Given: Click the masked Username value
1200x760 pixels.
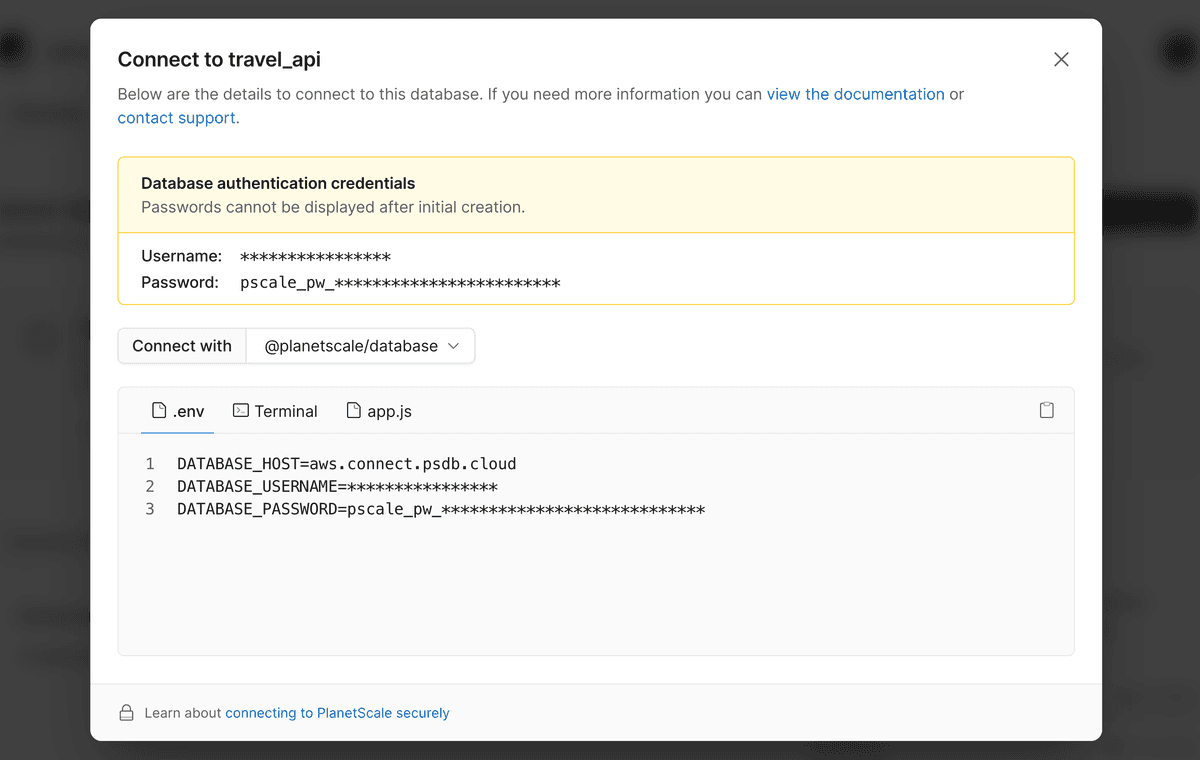Looking at the screenshot, I should click(315, 257).
